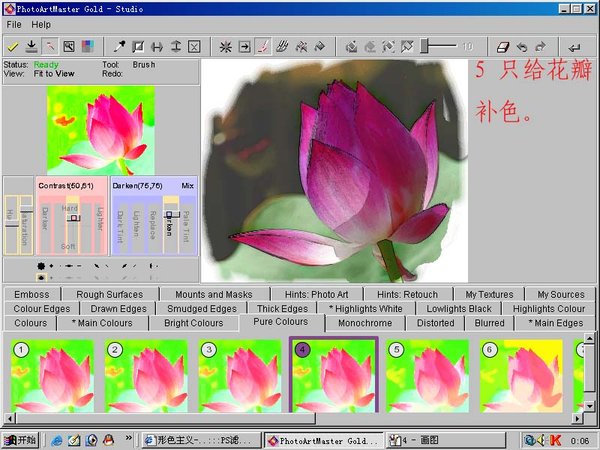The height and width of the screenshot is (450, 600).
Task: Choose the largest round brush shape
Action: coord(41,266)
